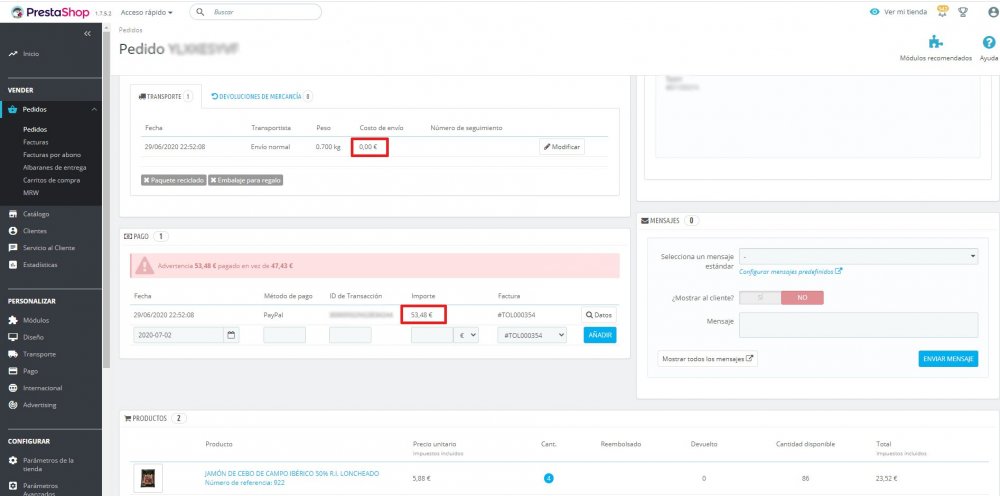Open Parámetros de la tienda gear icon

coord(13,460)
